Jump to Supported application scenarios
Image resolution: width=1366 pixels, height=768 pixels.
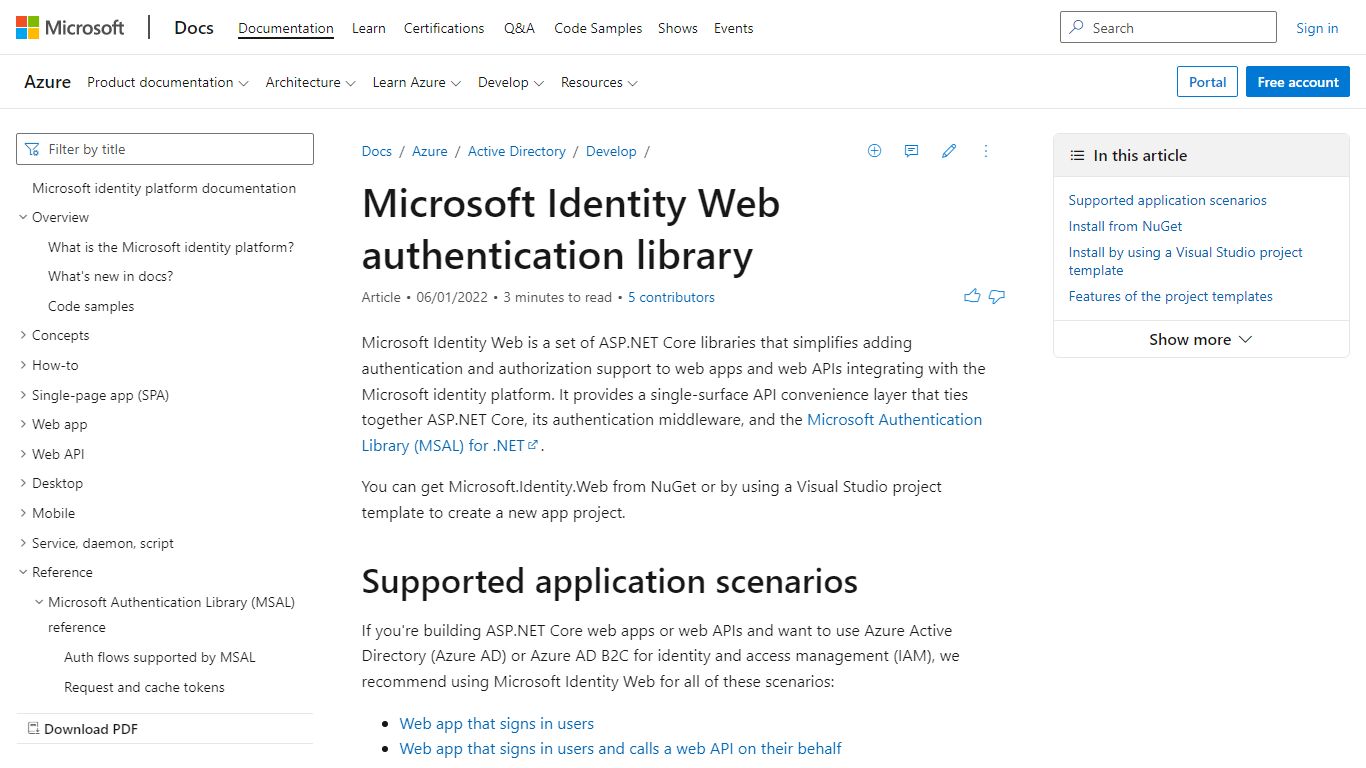(x=1168, y=200)
